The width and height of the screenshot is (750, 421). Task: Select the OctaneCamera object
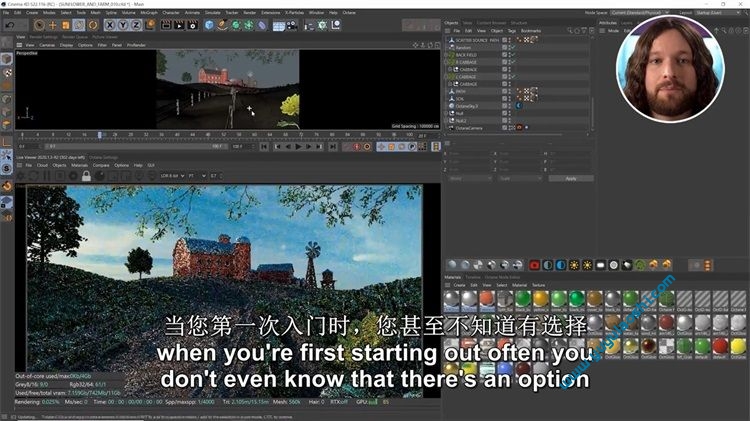point(469,128)
